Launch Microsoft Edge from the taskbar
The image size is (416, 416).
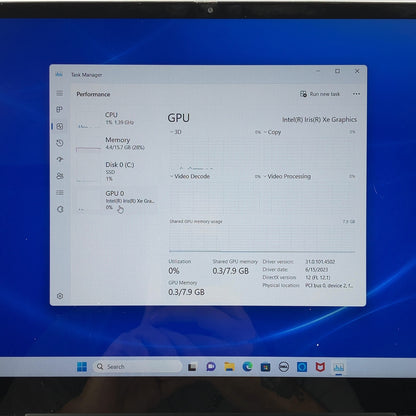point(247,367)
